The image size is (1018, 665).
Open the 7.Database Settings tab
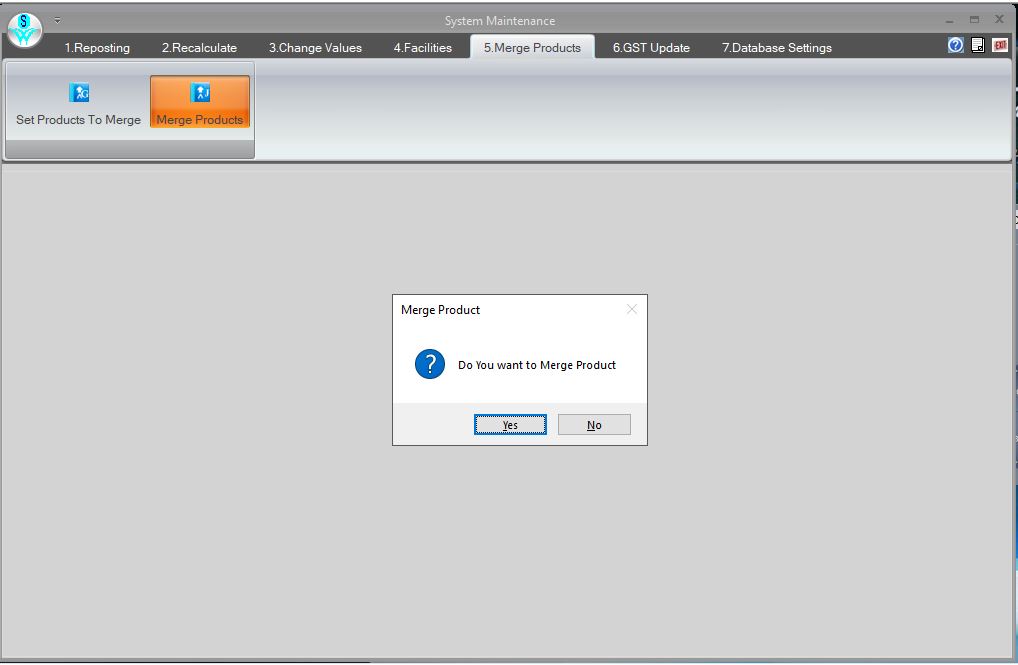(777, 47)
